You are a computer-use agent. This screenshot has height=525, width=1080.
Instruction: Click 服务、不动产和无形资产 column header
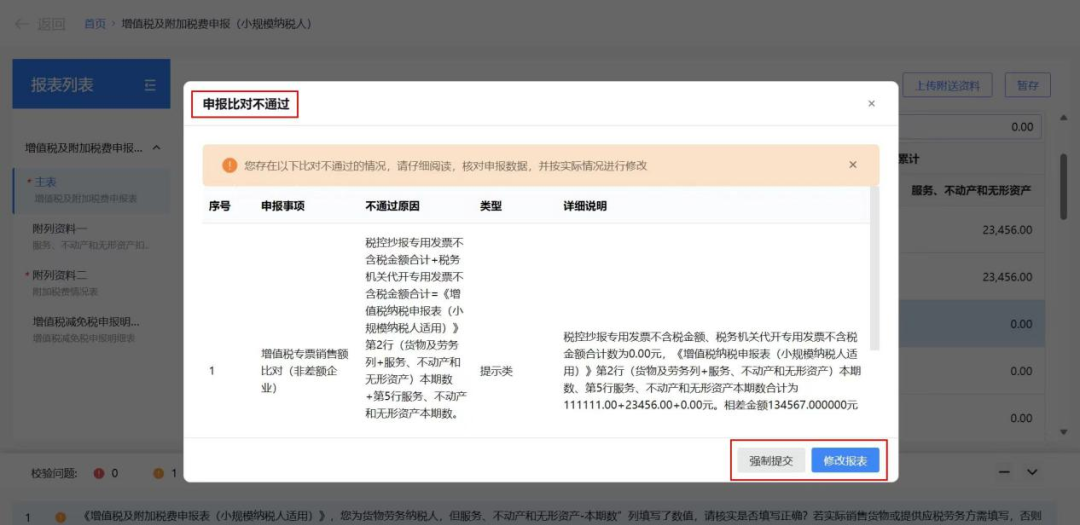[971, 190]
